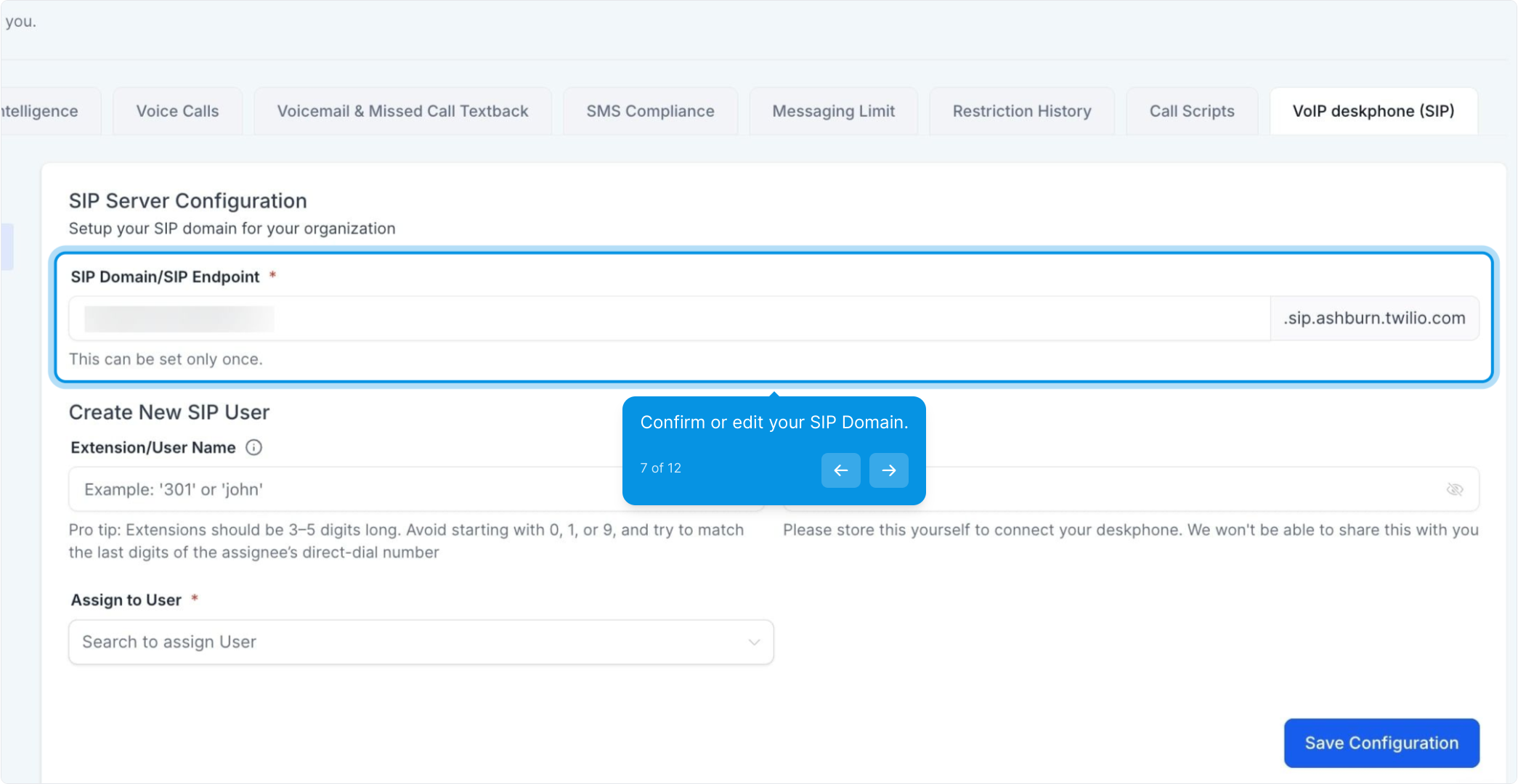Click the next step arrow in tooltip
Viewport: 1518px width, 784px height.
click(888, 470)
